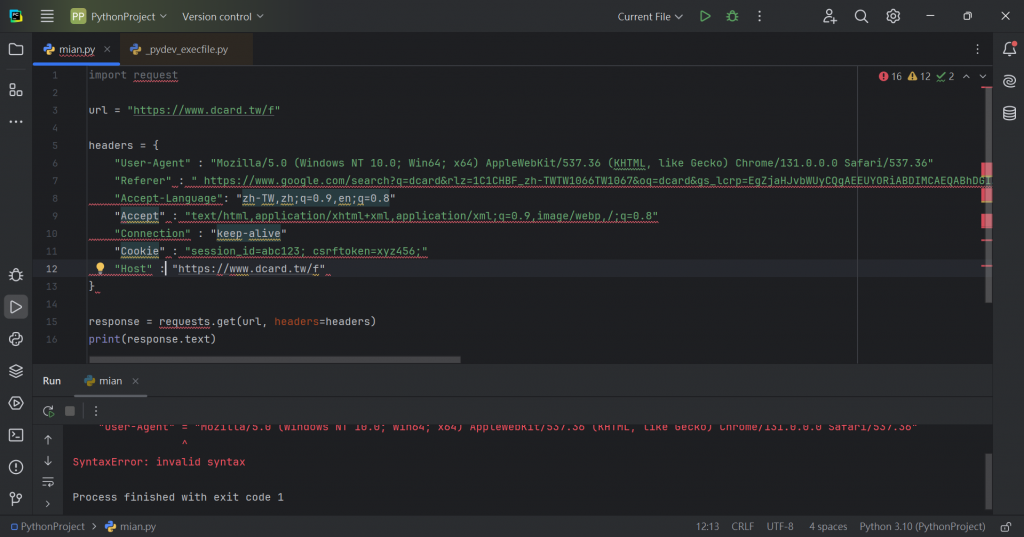This screenshot has width=1024, height=537.
Task: Click the Run panel title label
Action: 52,381
